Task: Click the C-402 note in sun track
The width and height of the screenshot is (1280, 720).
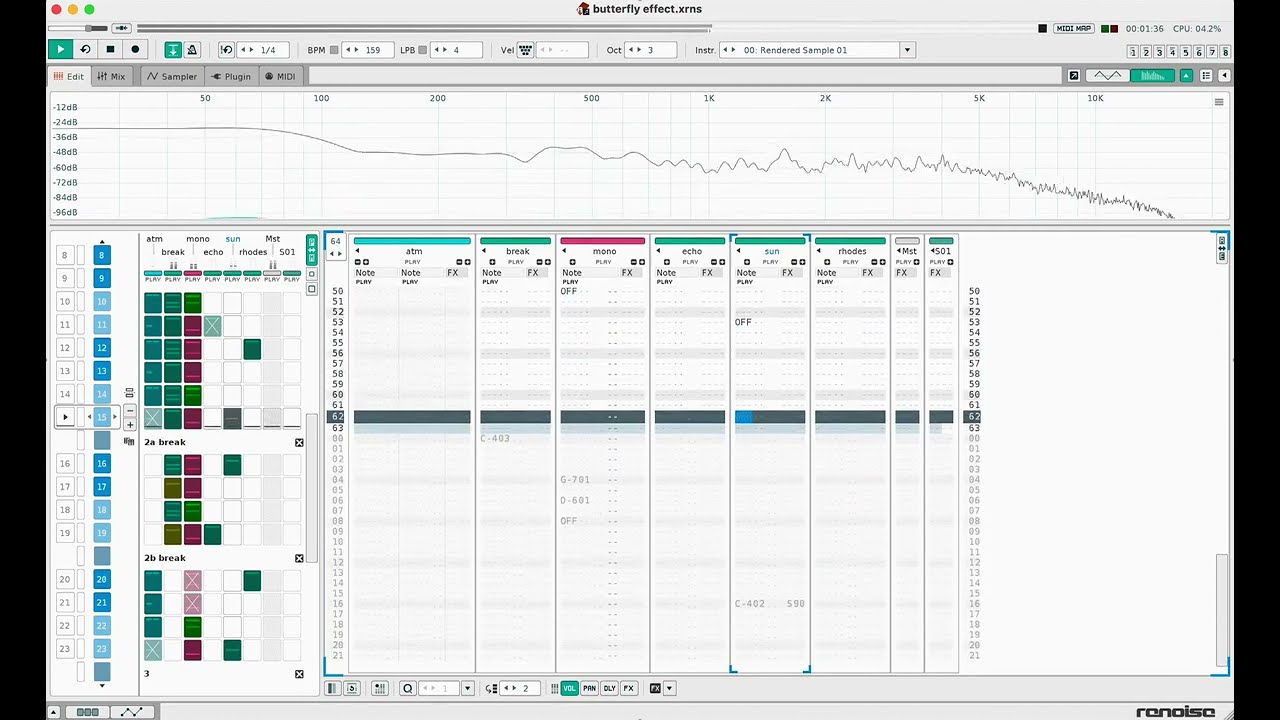Action: (749, 604)
